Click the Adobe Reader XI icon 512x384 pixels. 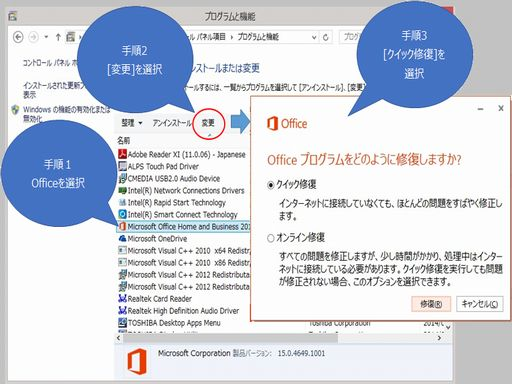coord(122,154)
